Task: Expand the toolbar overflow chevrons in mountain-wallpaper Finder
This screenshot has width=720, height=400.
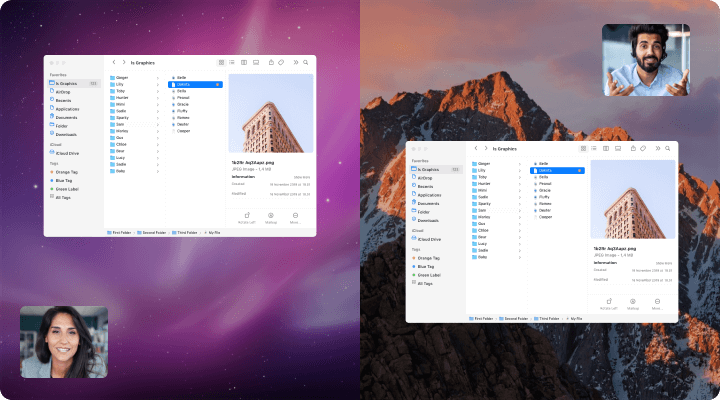Action: (x=658, y=148)
